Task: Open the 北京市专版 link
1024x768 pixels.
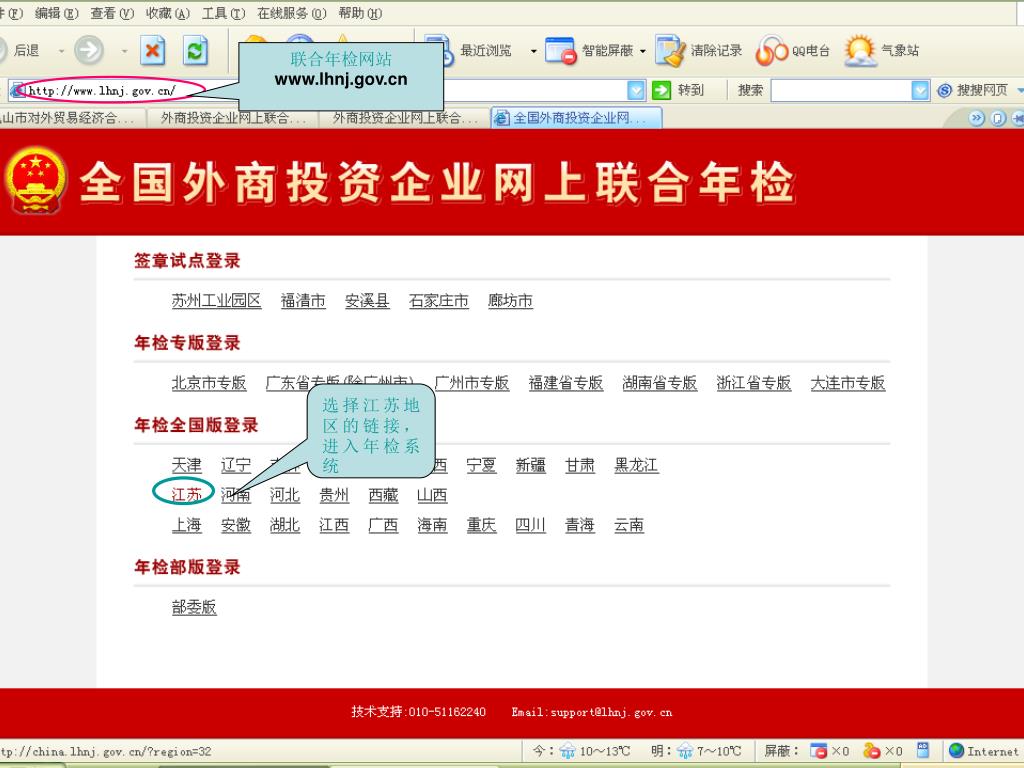Action: click(x=209, y=383)
